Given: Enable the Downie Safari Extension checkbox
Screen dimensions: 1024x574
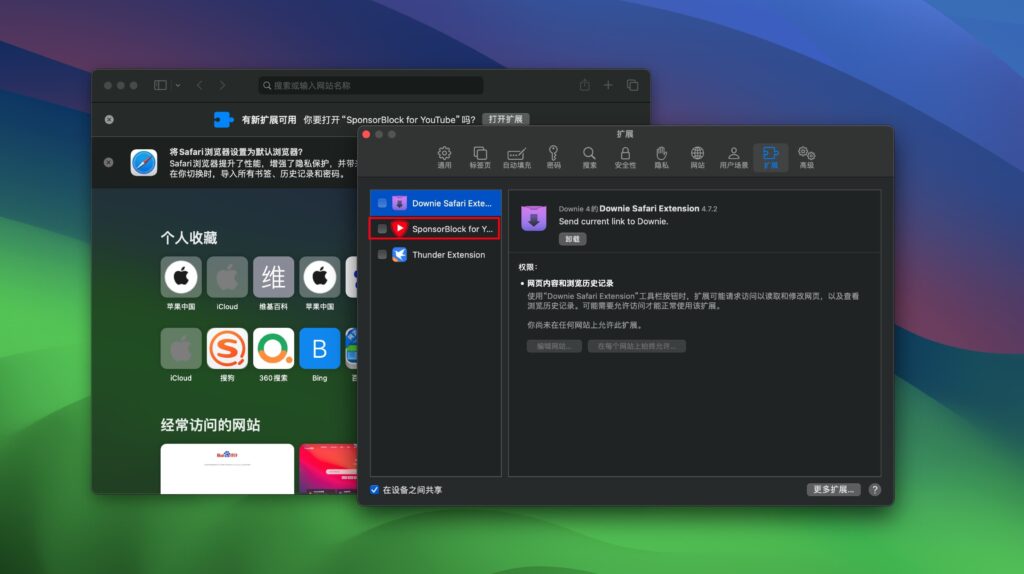Looking at the screenshot, I should tap(382, 203).
